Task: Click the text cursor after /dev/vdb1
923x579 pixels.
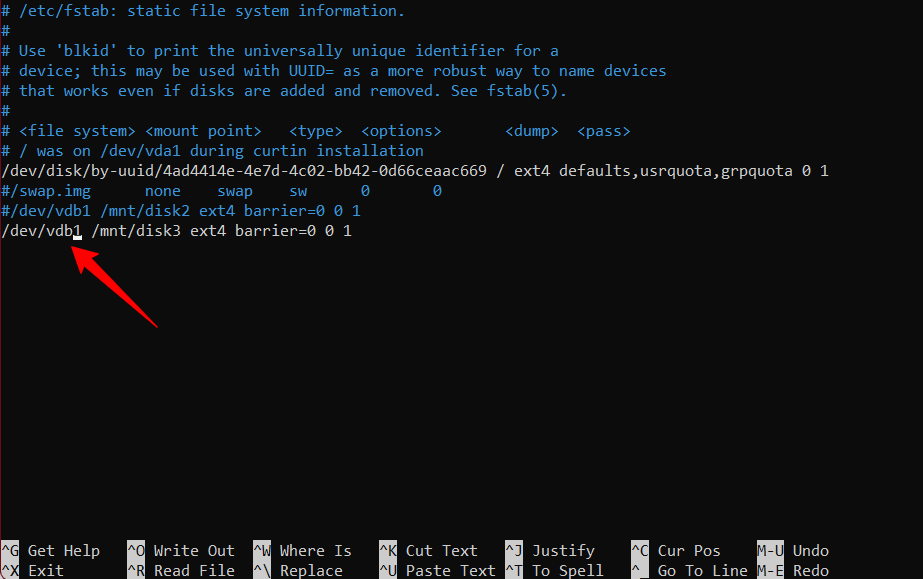Action: pos(77,231)
